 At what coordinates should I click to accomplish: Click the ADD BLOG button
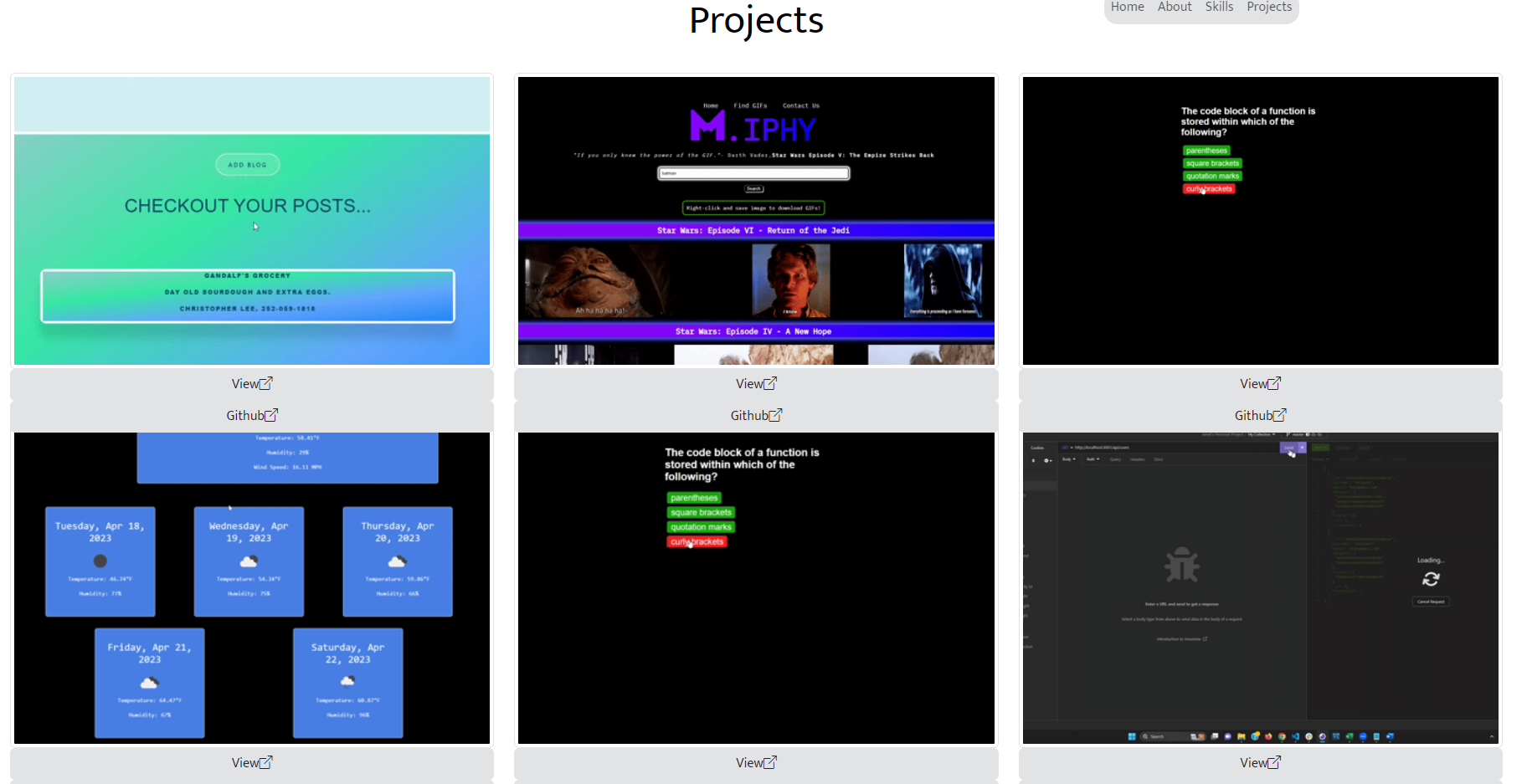point(248,164)
